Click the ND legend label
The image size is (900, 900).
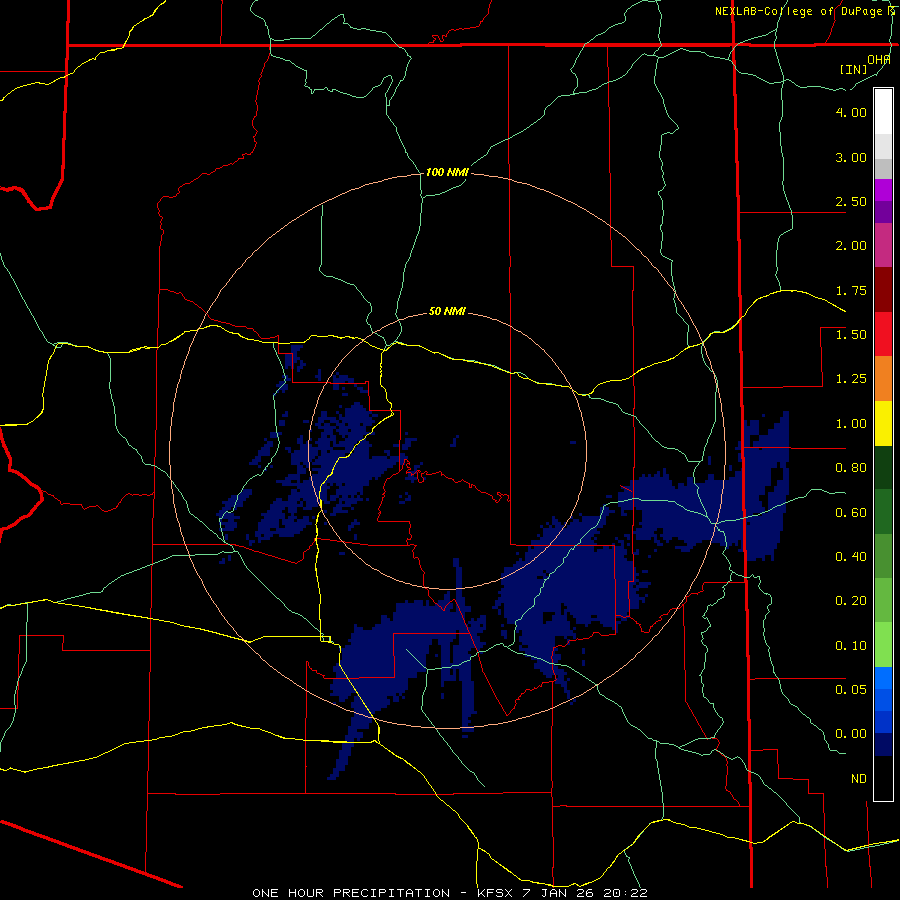859,779
